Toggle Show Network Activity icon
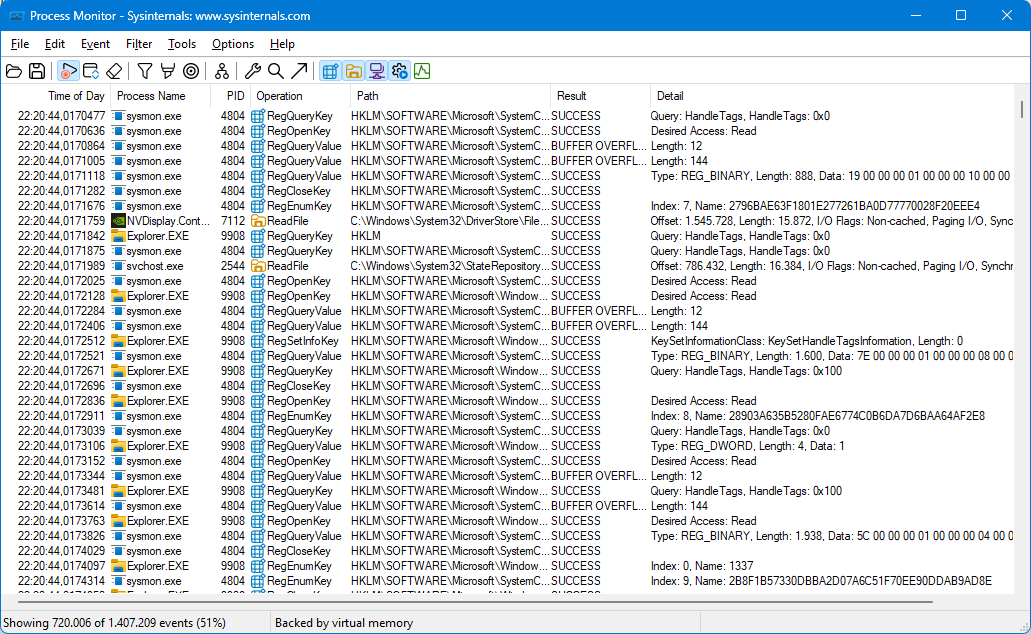 coord(377,71)
